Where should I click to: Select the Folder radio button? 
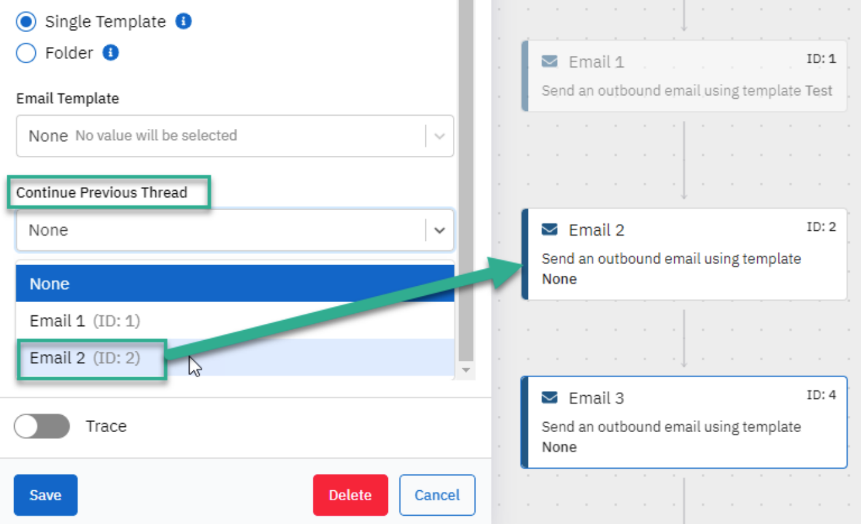[26, 53]
